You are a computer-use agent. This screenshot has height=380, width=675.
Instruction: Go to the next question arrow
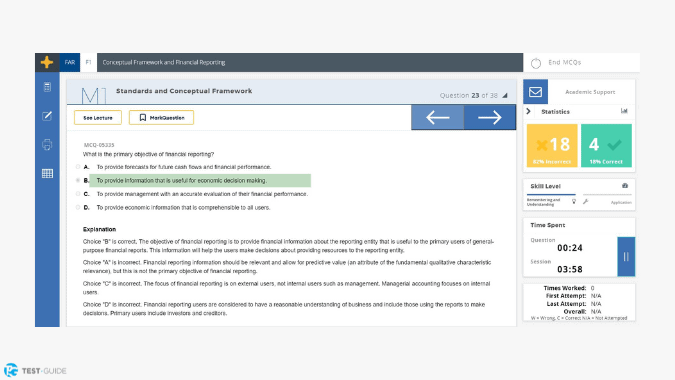click(490, 117)
